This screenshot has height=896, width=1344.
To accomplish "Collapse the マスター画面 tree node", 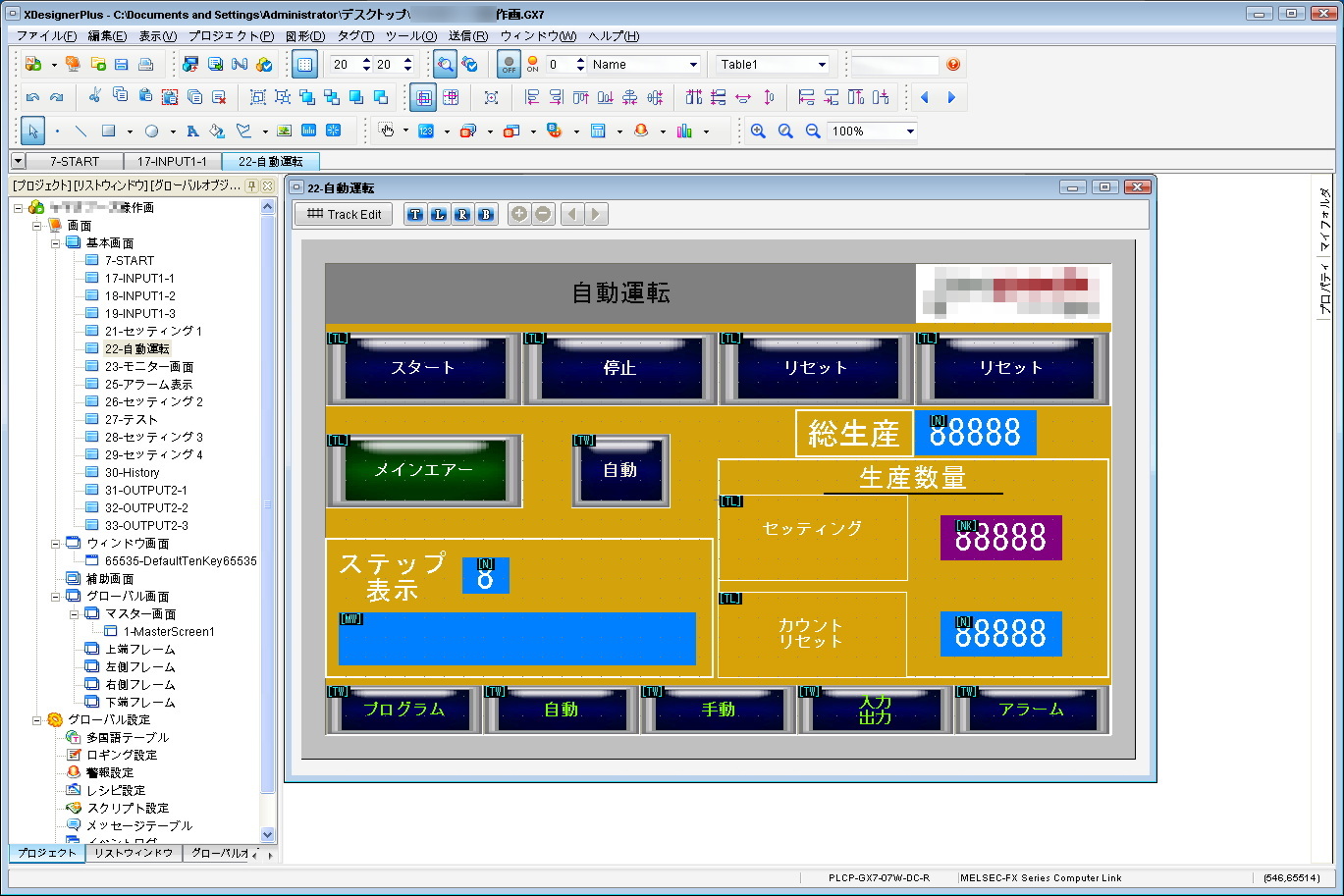I will [x=74, y=613].
